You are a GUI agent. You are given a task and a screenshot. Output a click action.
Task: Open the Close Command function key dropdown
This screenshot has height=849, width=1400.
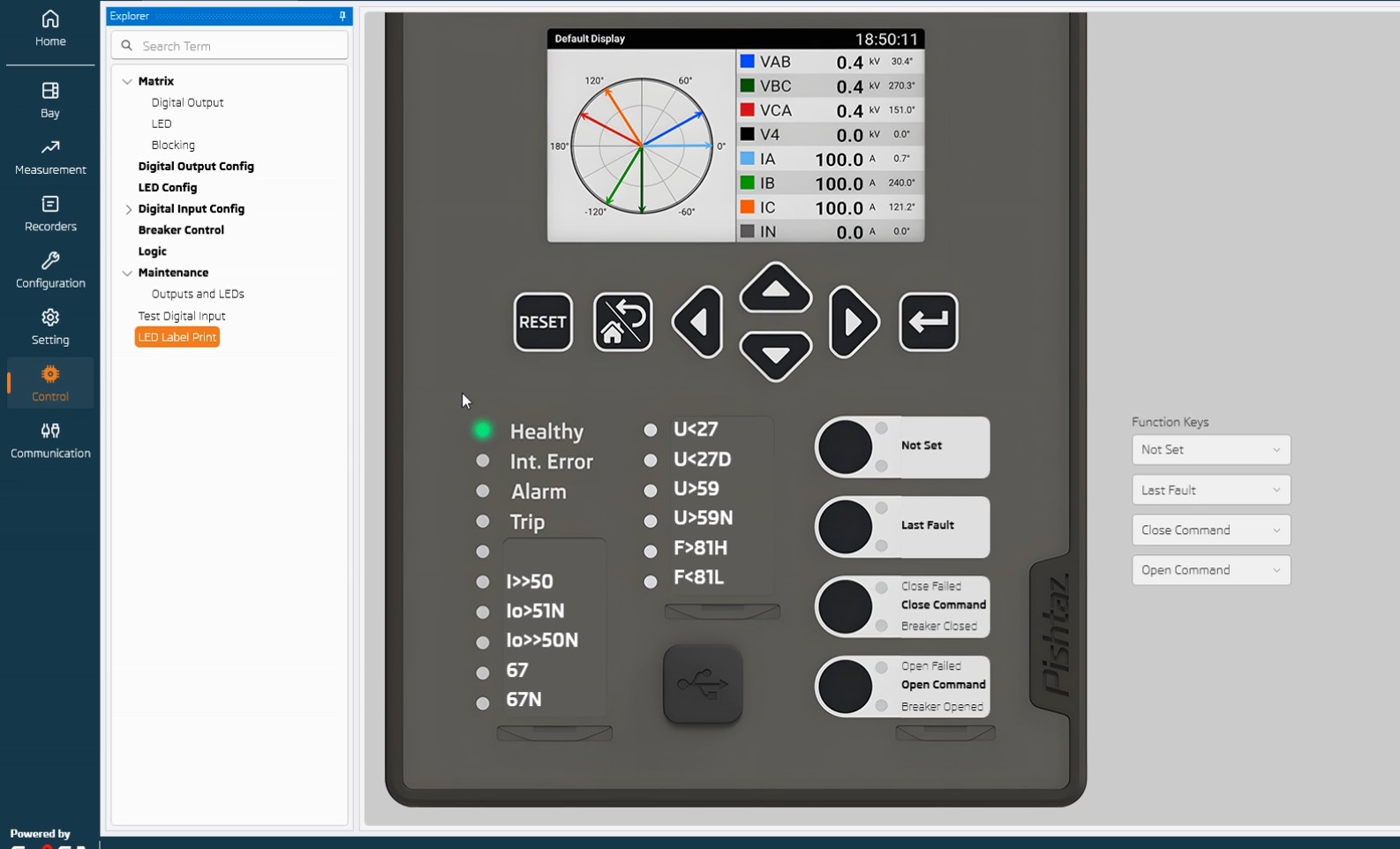tap(1211, 530)
